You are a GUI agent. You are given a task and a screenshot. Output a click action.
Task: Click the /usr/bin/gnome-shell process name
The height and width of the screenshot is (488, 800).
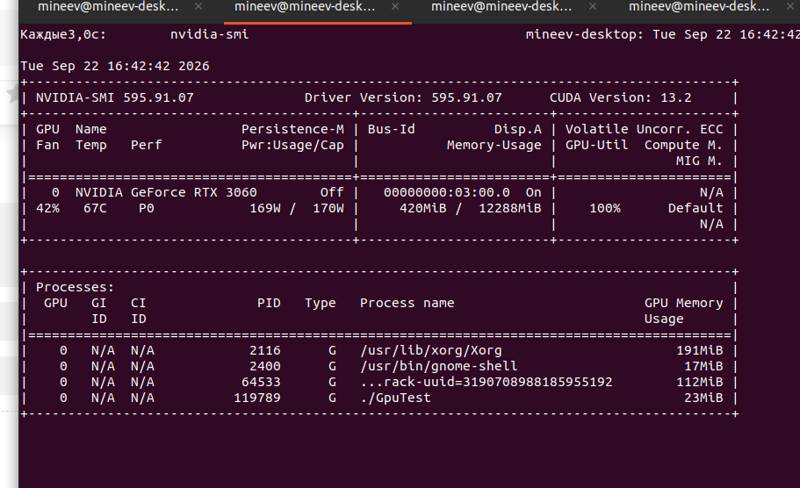point(439,366)
